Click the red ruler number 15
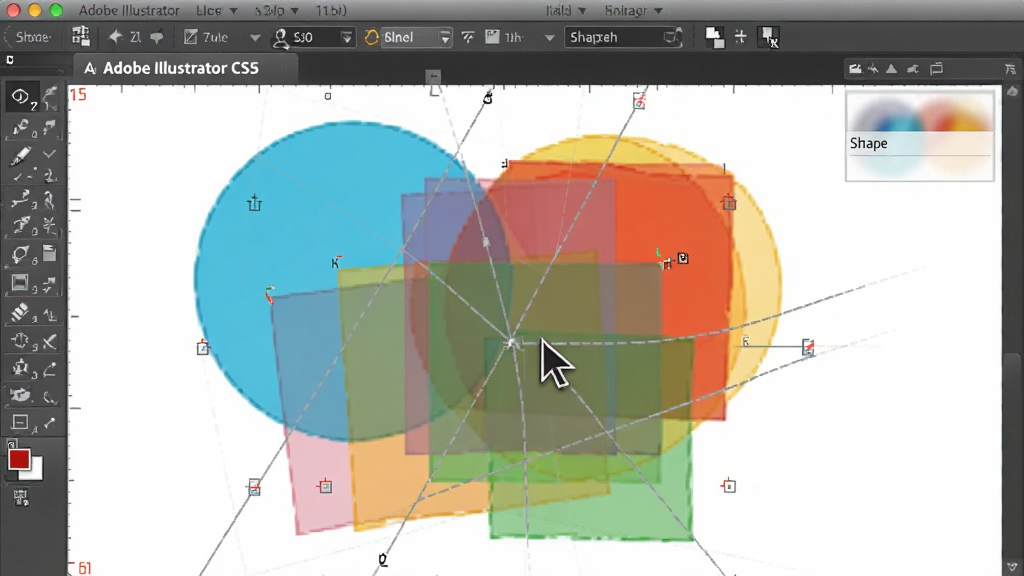The width and height of the screenshot is (1024, 576). (x=78, y=95)
